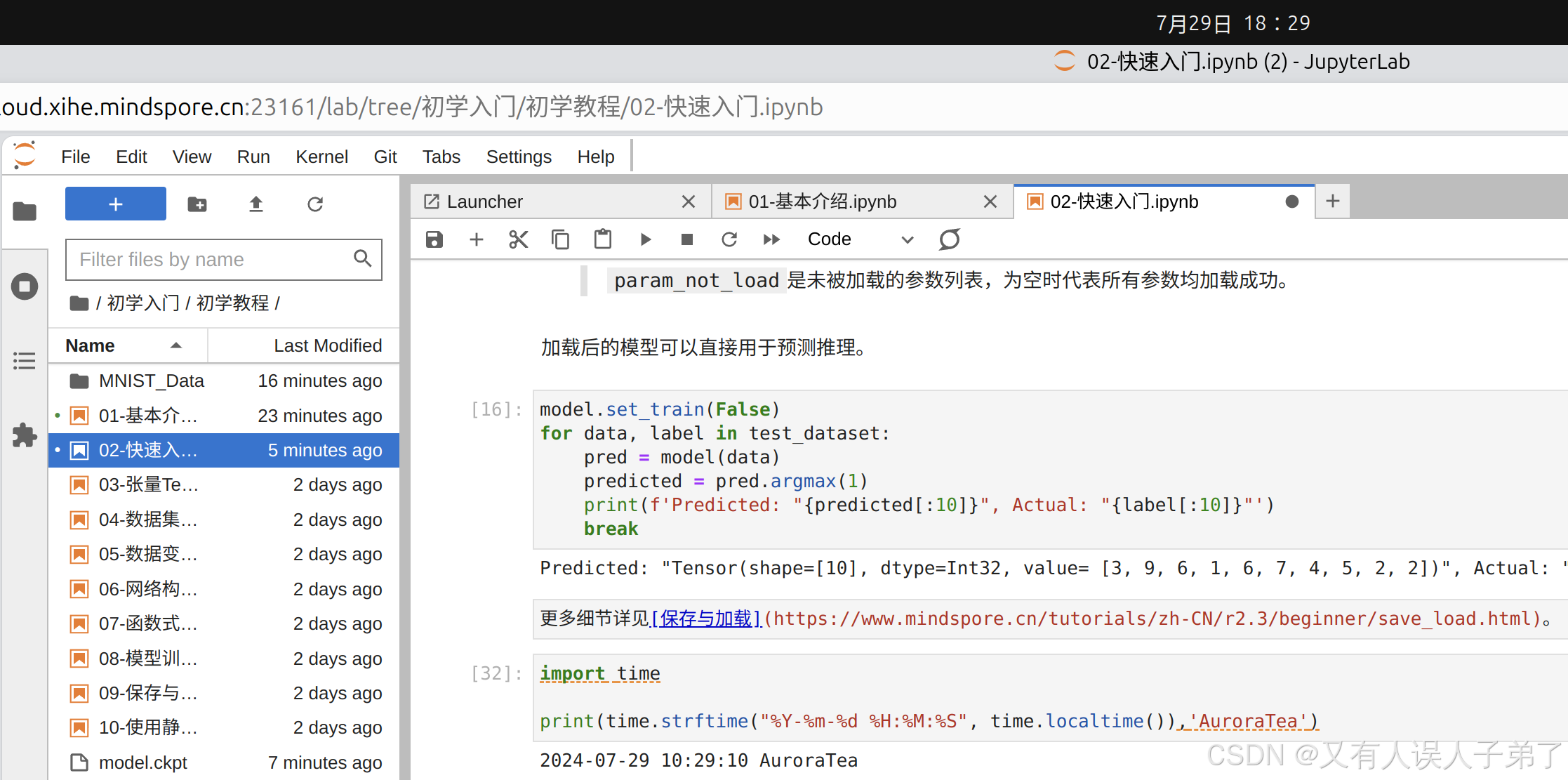Click the Filter files by name field
The width and height of the screenshot is (1568, 780).
(211, 260)
